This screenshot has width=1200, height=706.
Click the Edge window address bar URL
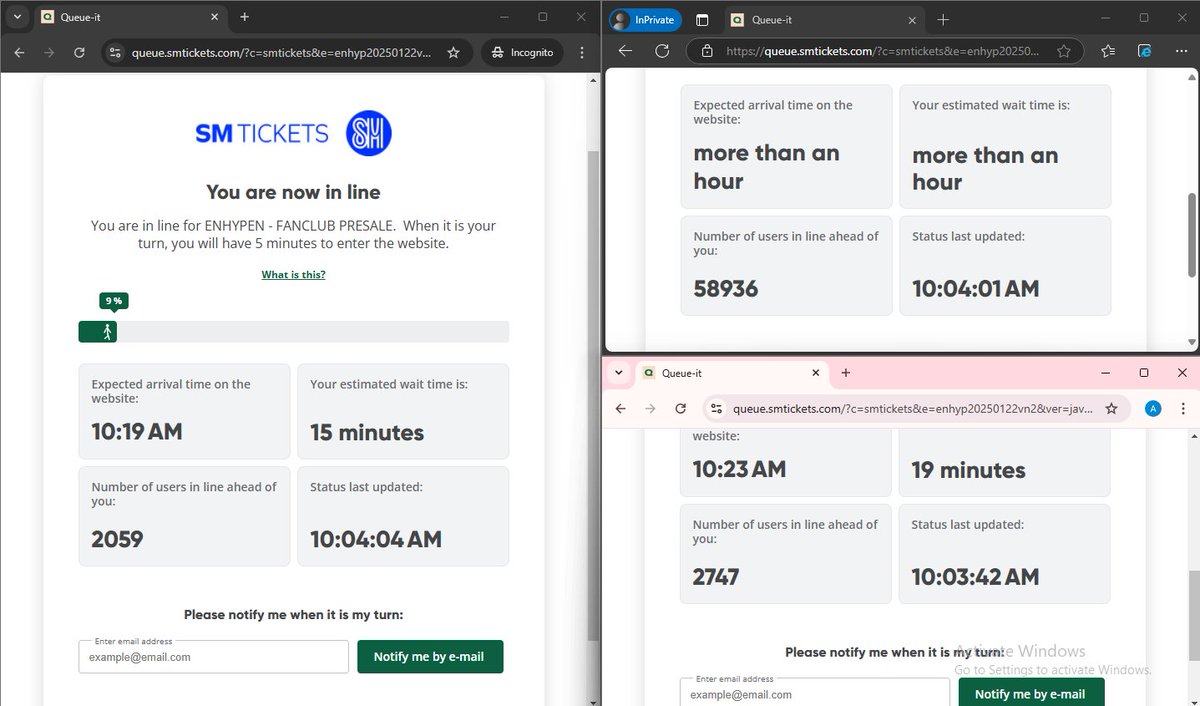point(883,51)
